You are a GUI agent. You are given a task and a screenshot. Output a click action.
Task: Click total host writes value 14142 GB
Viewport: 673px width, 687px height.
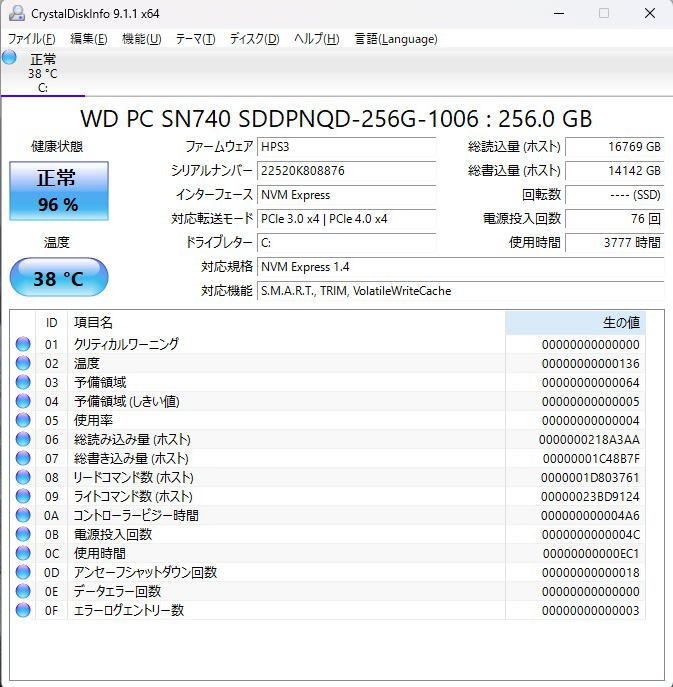[x=614, y=170]
